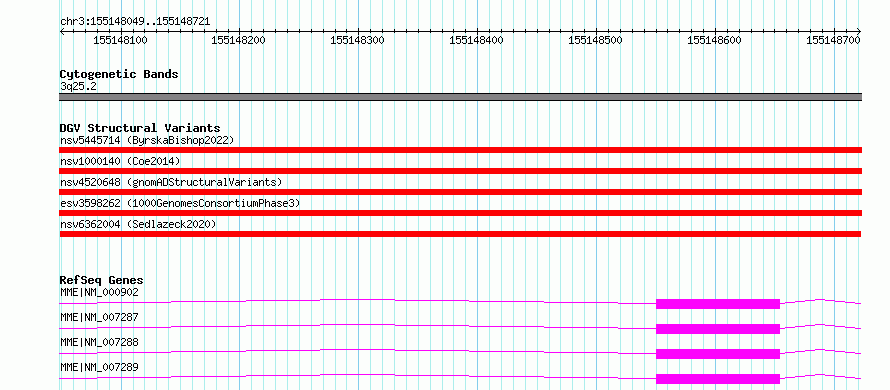Click the 155148300 ruler tick label
The height and width of the screenshot is (390, 890).
(358, 40)
